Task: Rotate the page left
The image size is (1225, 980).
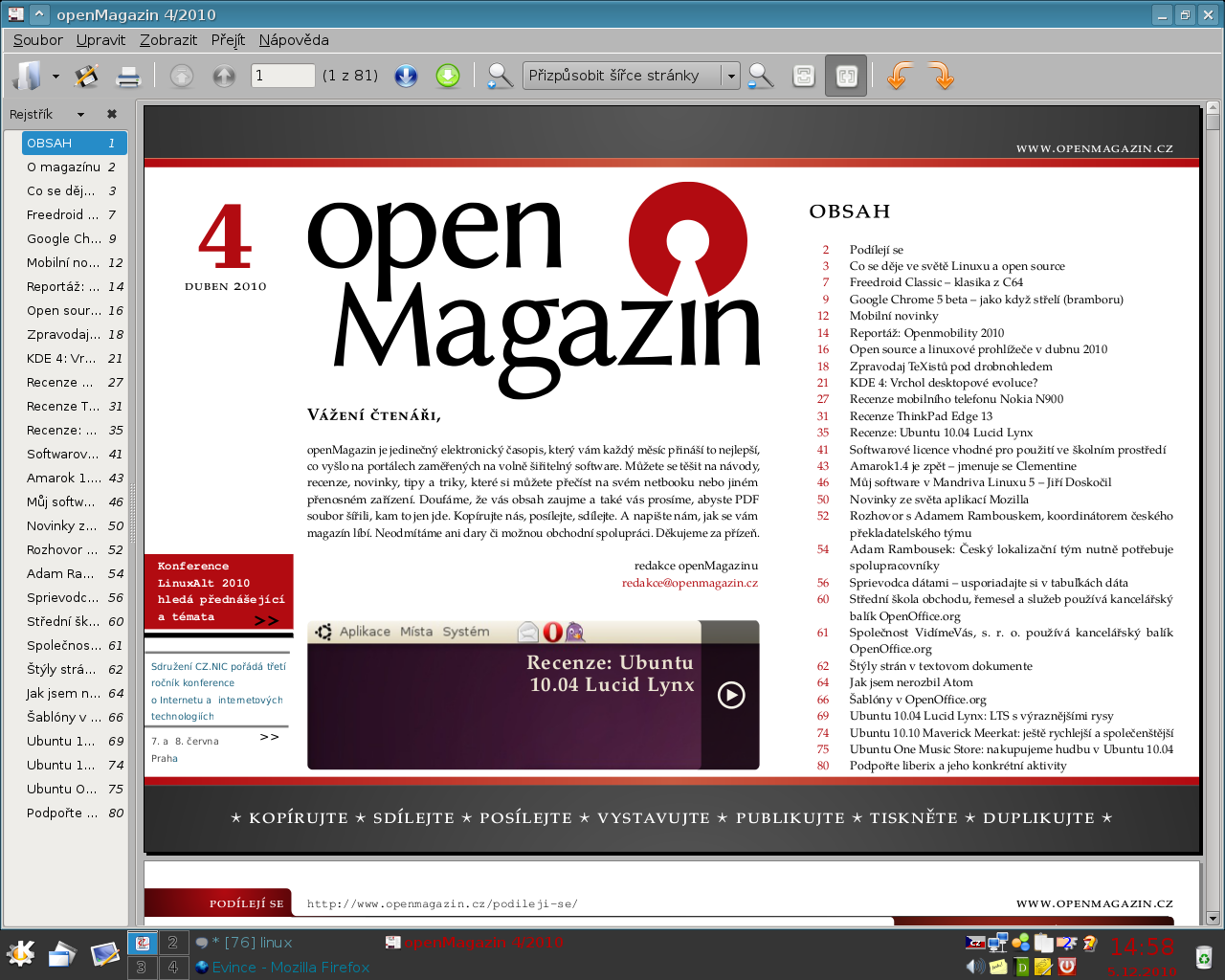Action: 899,76
